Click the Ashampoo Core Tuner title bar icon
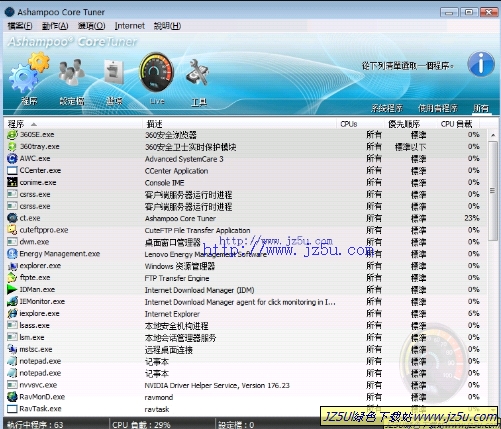This screenshot has height=429, width=501. (9, 12)
